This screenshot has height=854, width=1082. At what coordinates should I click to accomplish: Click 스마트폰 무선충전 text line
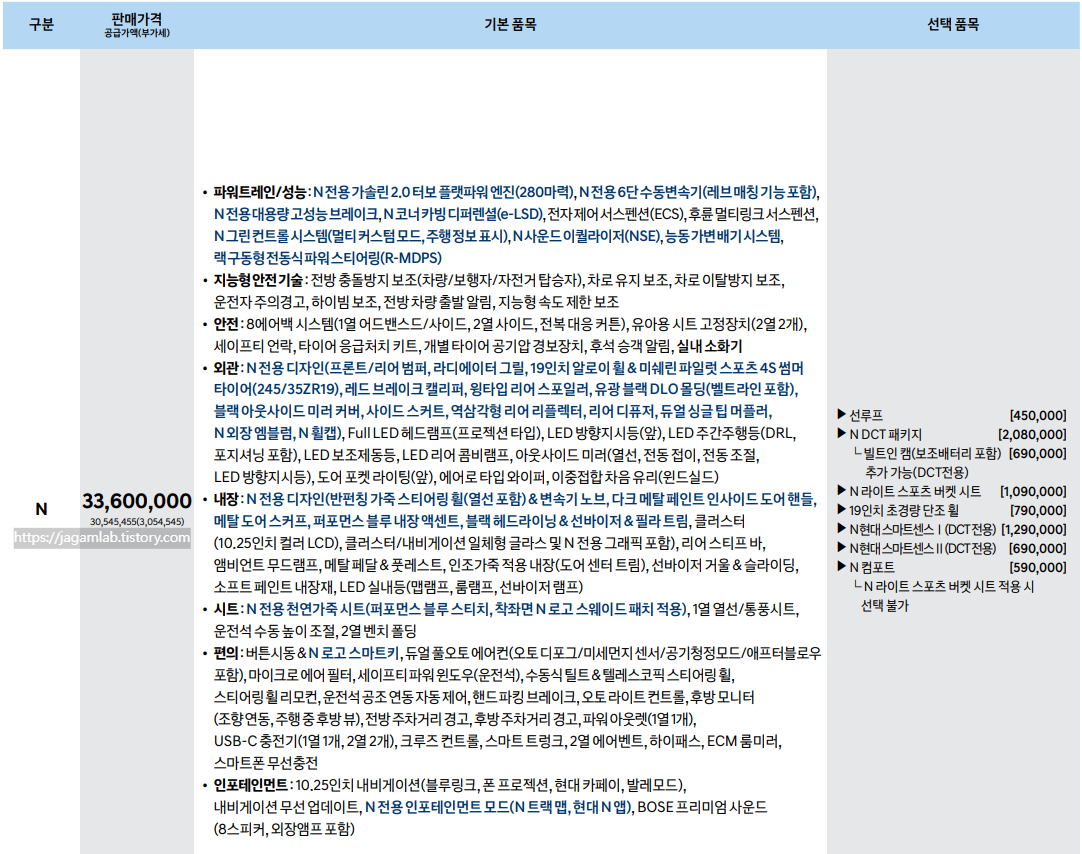(x=266, y=763)
